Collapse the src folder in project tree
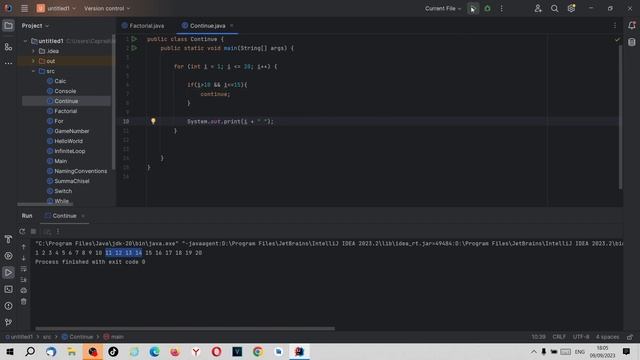 coord(33,71)
